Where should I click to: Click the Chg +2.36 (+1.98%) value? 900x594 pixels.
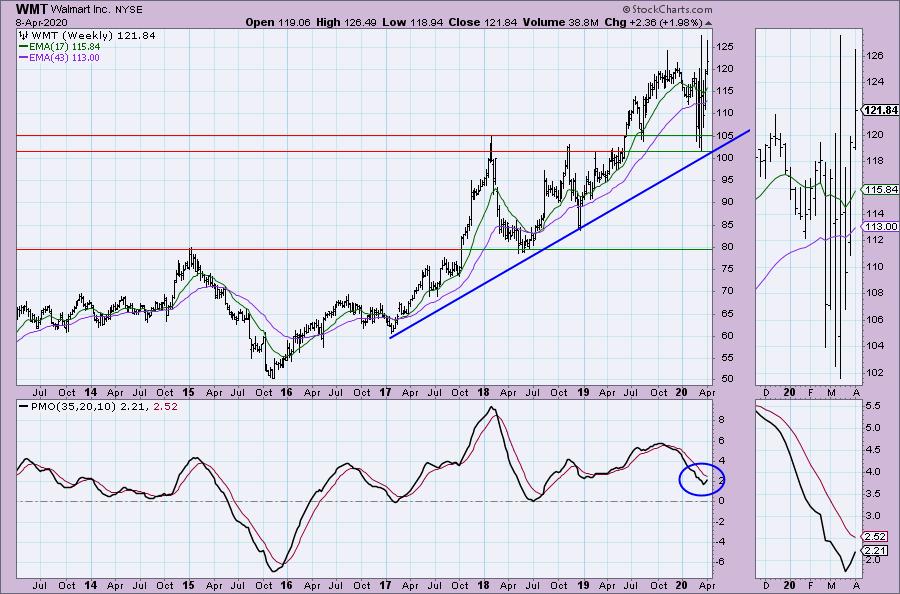coord(653,22)
